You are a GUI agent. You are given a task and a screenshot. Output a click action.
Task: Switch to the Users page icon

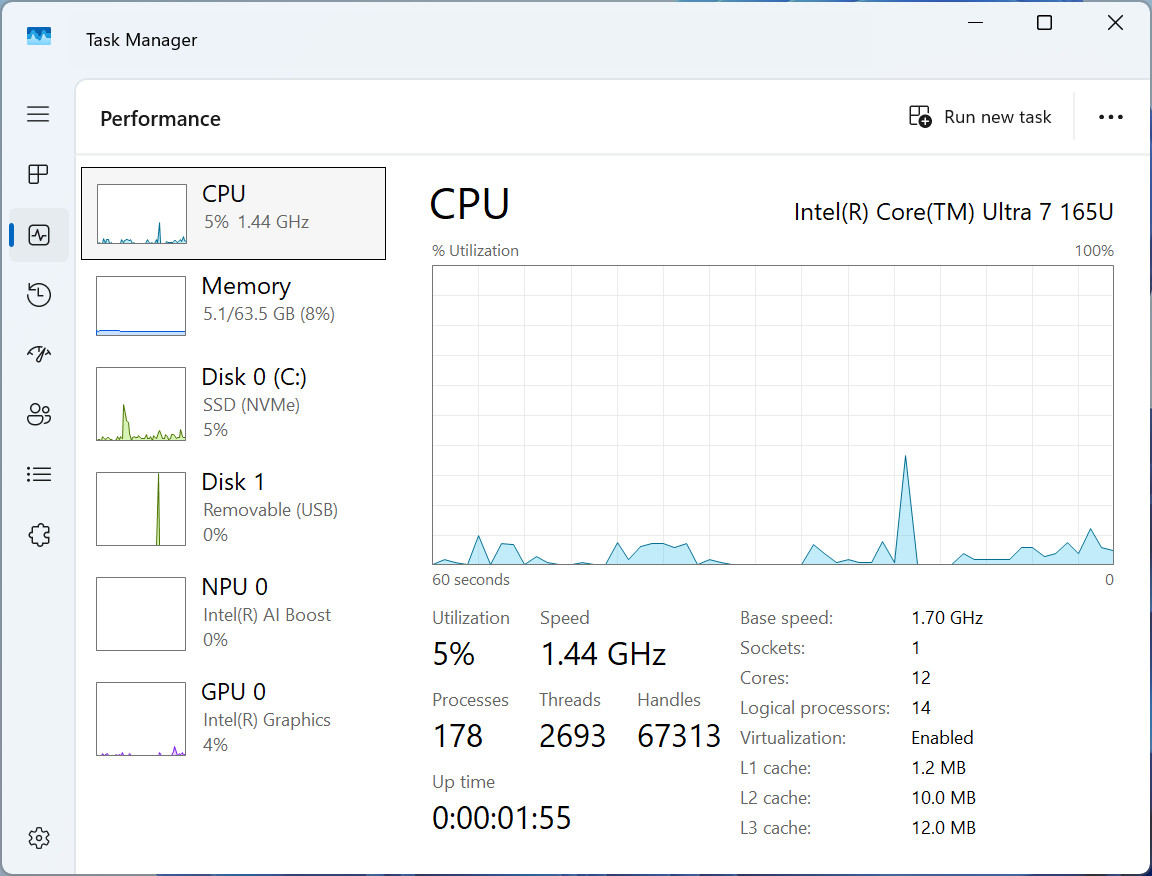point(39,414)
